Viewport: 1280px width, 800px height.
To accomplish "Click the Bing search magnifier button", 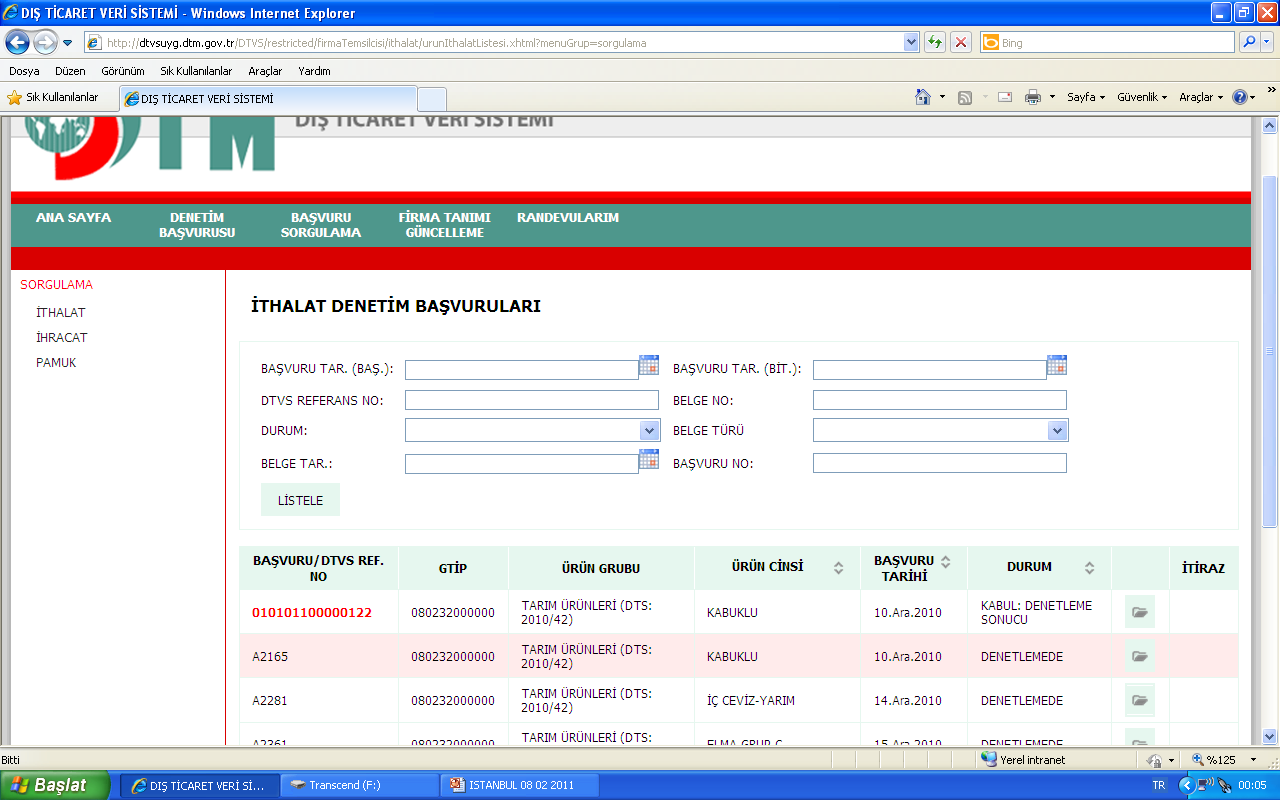I will point(1249,42).
